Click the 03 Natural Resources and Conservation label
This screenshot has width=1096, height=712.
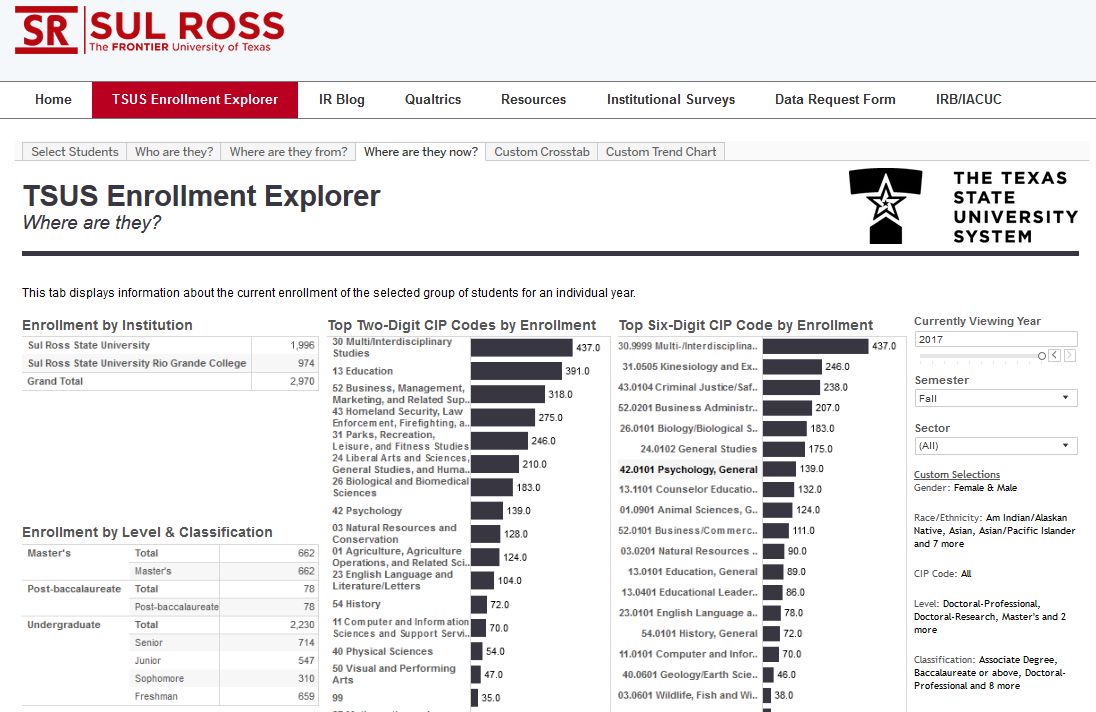tap(394, 534)
